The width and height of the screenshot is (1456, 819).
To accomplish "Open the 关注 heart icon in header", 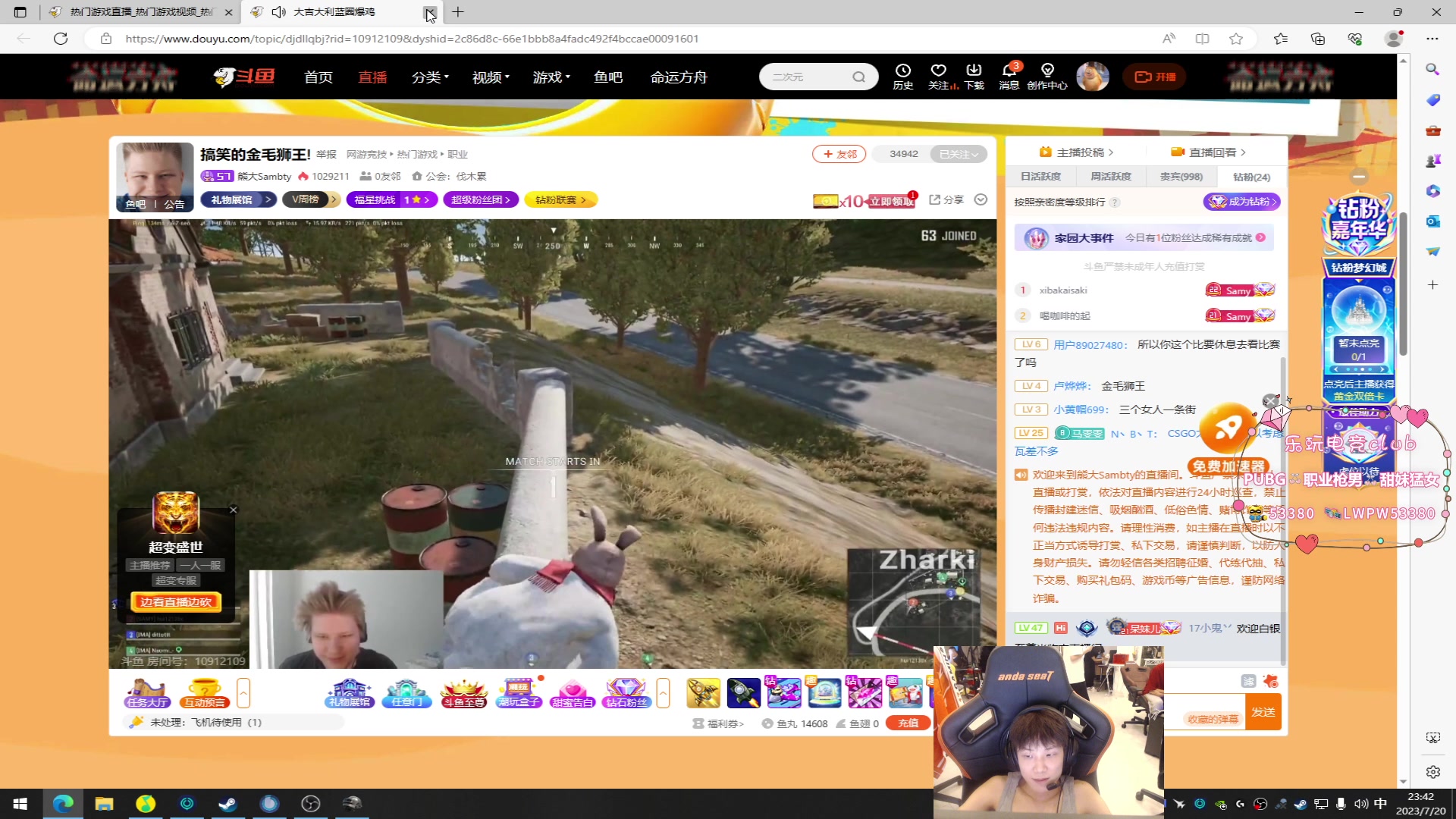I will click(x=939, y=77).
